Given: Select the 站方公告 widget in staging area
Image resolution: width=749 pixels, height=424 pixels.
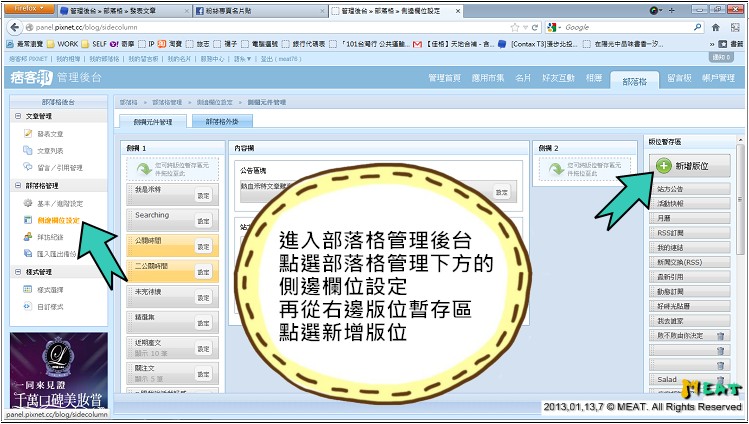Looking at the screenshot, I should tap(689, 189).
